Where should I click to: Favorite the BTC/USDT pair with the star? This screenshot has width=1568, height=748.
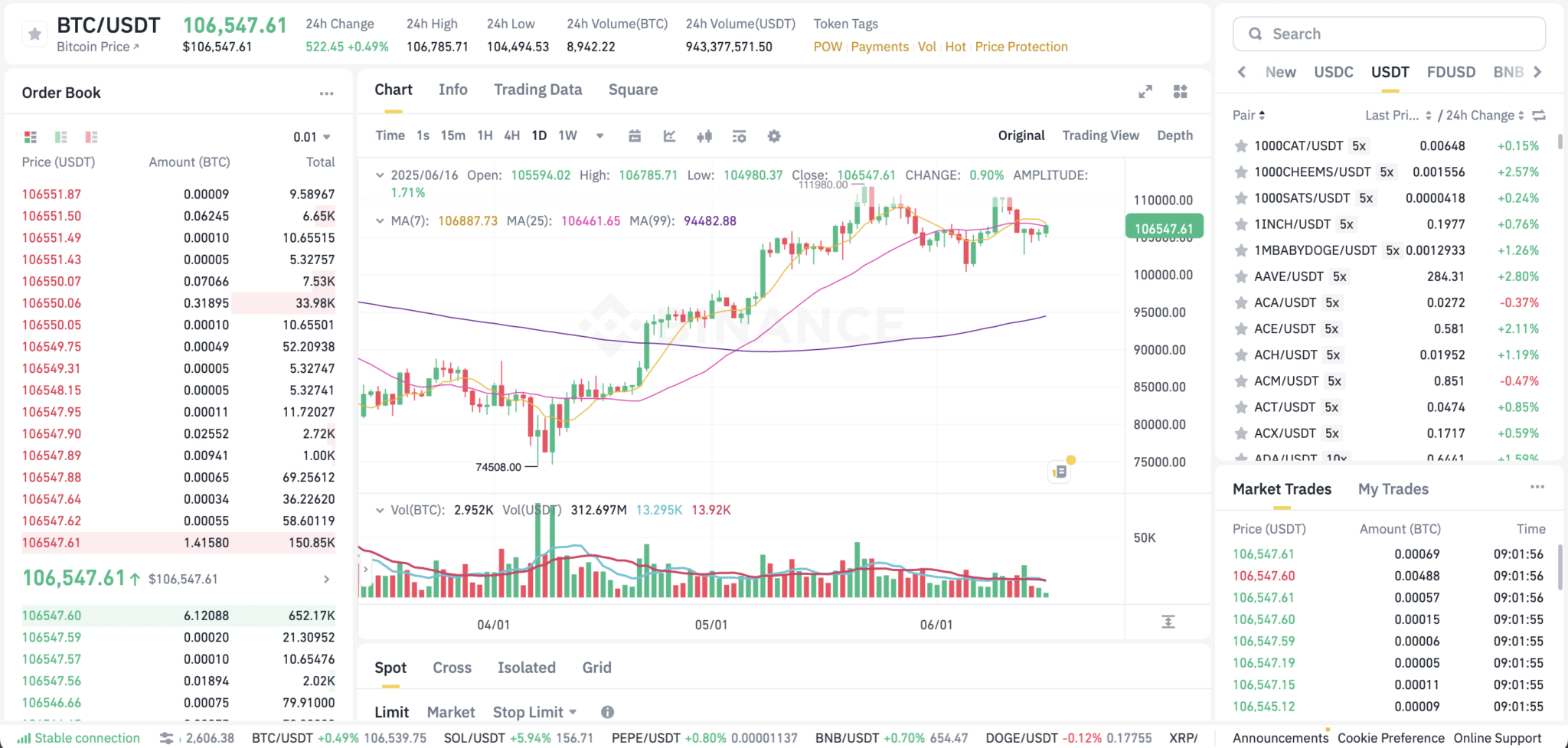click(x=34, y=34)
